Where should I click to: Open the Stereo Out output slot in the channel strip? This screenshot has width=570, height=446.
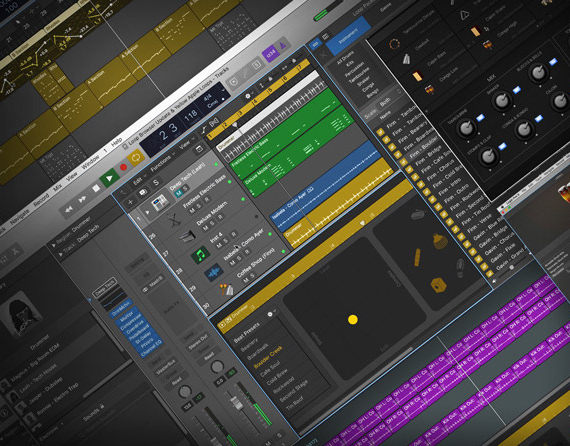coord(198,341)
